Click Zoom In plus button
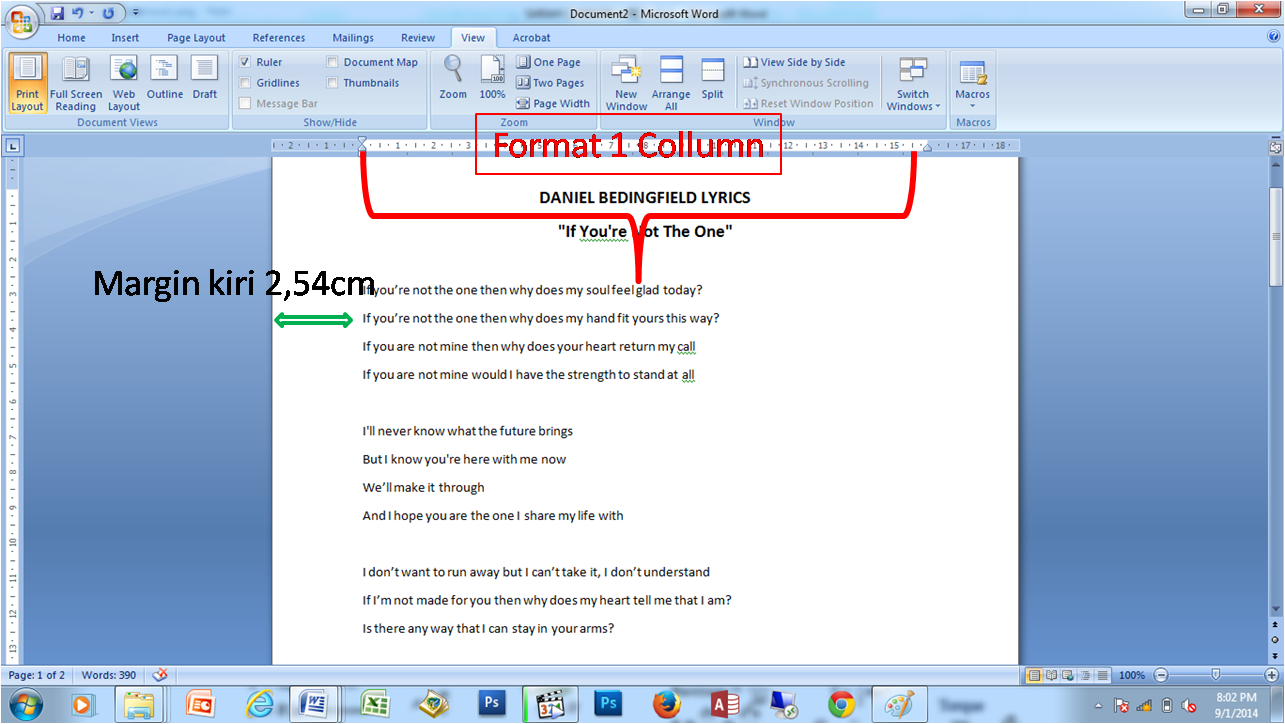This screenshot has width=1285, height=724. click(1271, 675)
